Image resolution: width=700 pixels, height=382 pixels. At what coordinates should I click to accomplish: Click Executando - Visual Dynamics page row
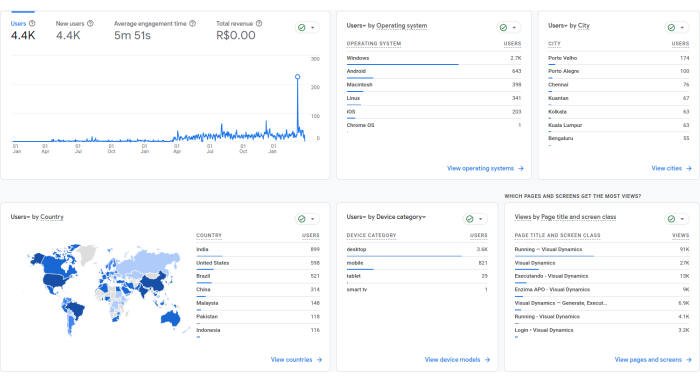click(x=602, y=277)
